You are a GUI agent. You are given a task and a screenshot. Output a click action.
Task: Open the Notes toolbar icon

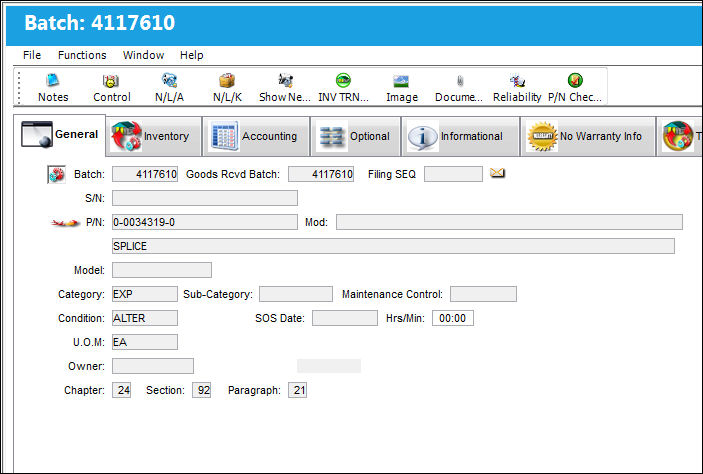click(x=53, y=87)
